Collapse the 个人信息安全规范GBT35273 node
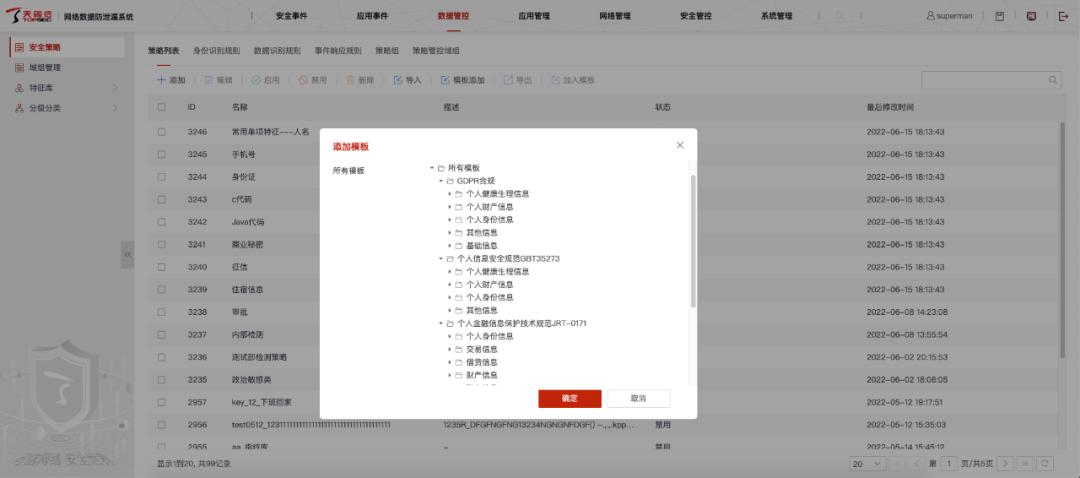This screenshot has height=478, width=1080. 441,258
